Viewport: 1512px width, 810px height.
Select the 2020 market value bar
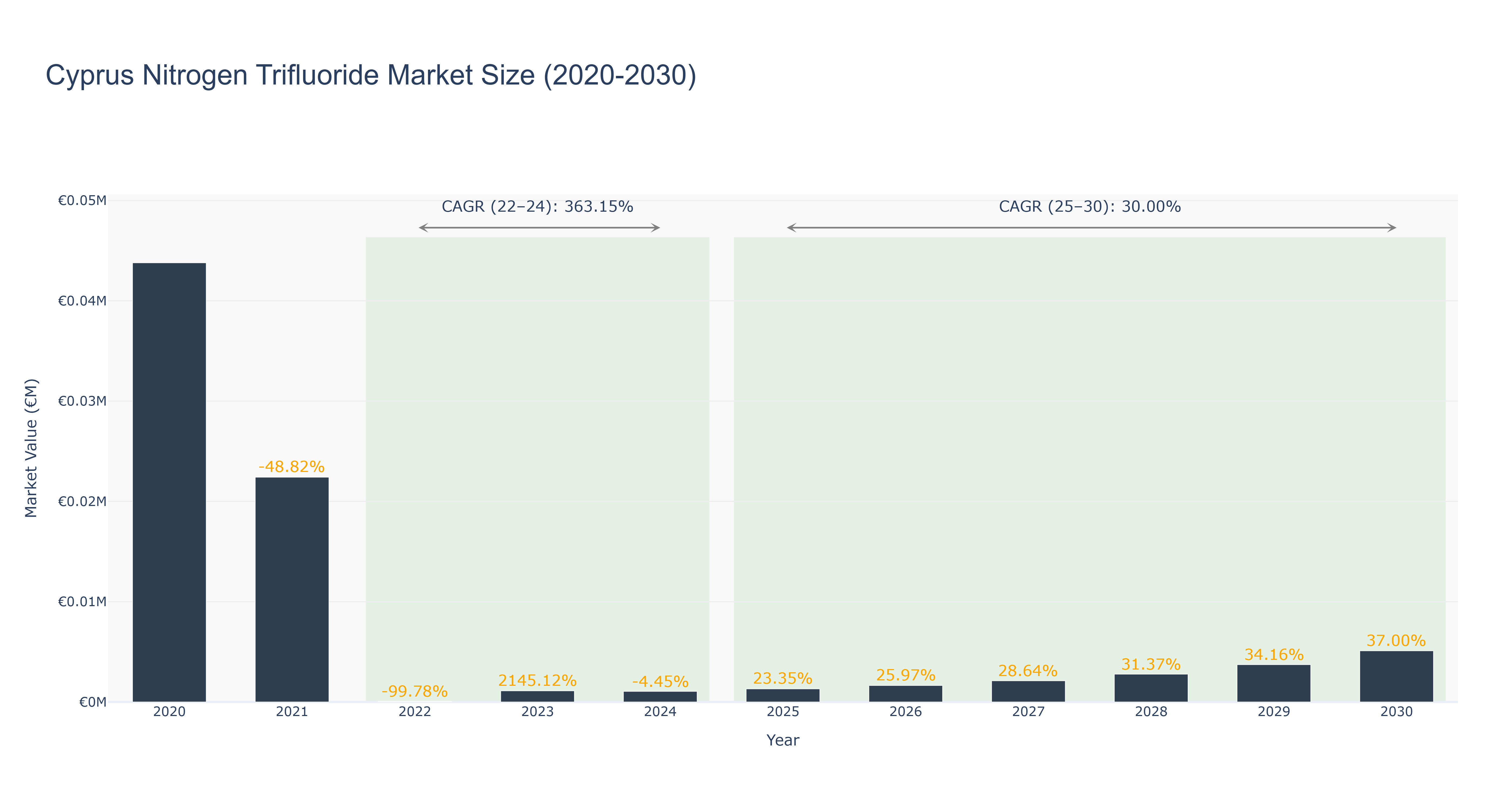tap(169, 482)
